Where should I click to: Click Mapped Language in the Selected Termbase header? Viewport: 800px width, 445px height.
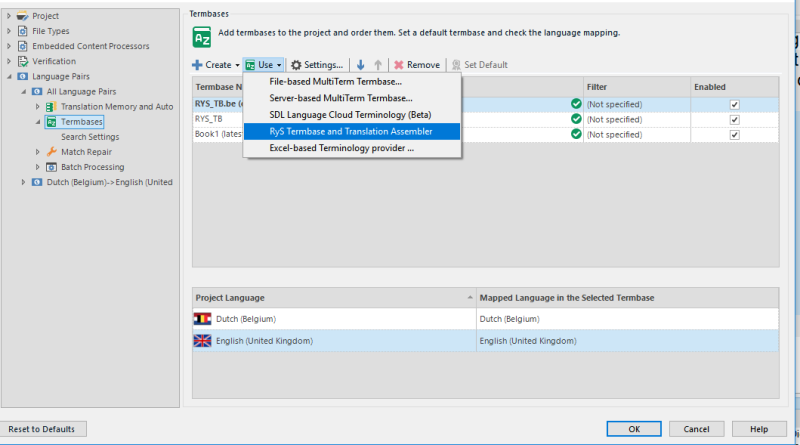[x=628, y=298]
